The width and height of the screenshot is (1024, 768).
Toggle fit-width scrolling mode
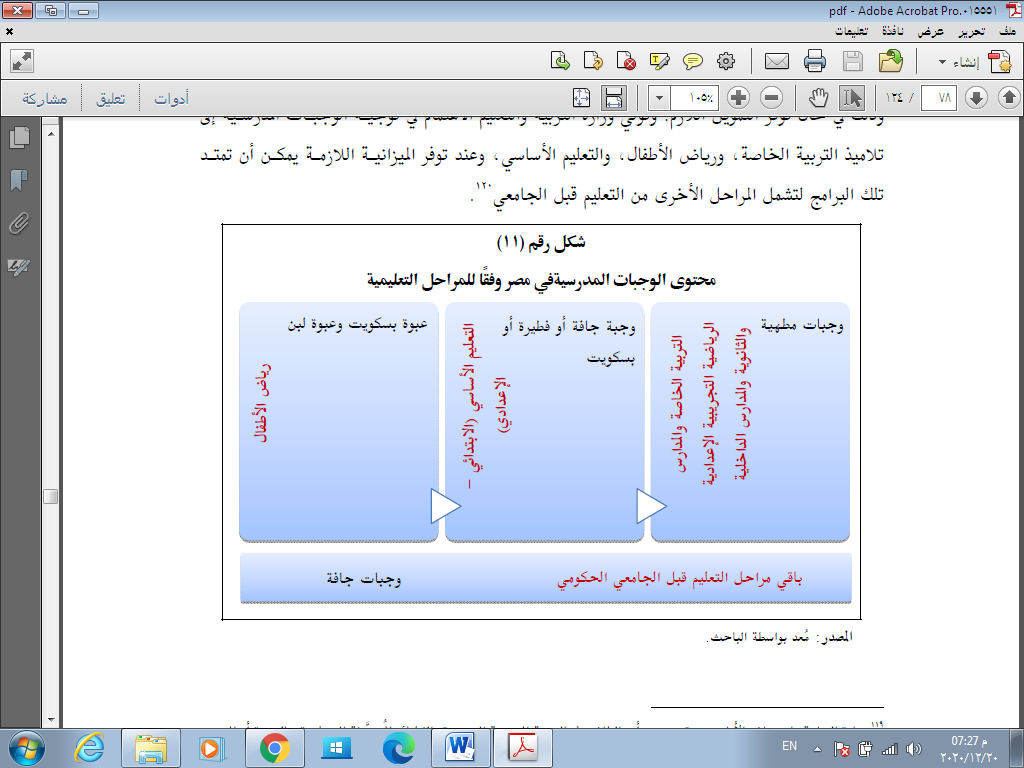point(614,98)
